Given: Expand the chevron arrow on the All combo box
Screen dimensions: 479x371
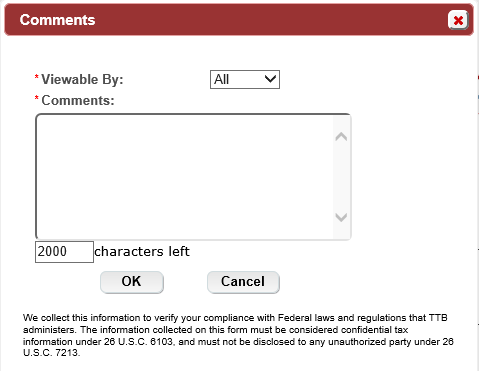Looking at the screenshot, I should (270, 79).
